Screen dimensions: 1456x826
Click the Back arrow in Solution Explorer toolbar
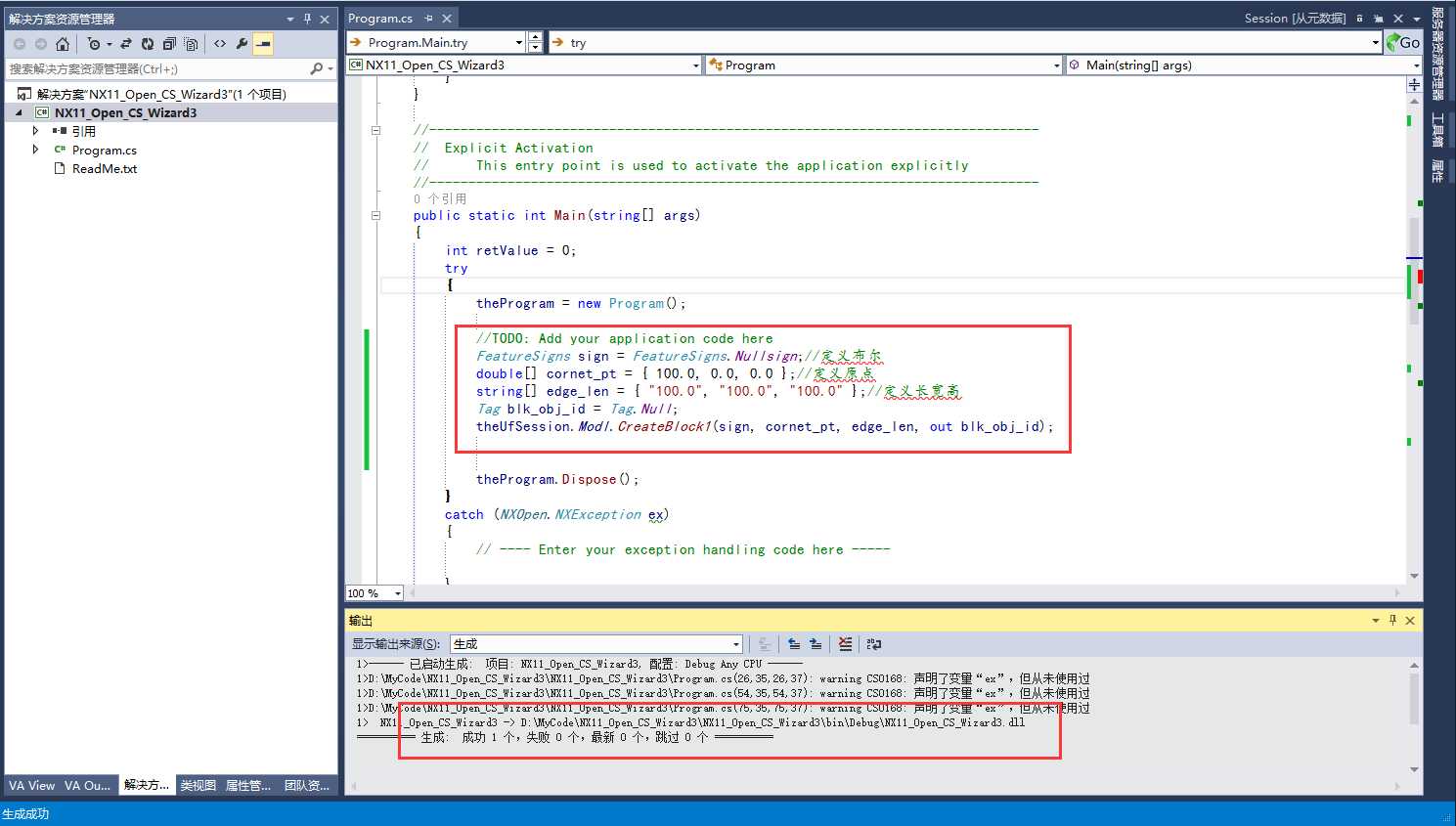[x=20, y=44]
